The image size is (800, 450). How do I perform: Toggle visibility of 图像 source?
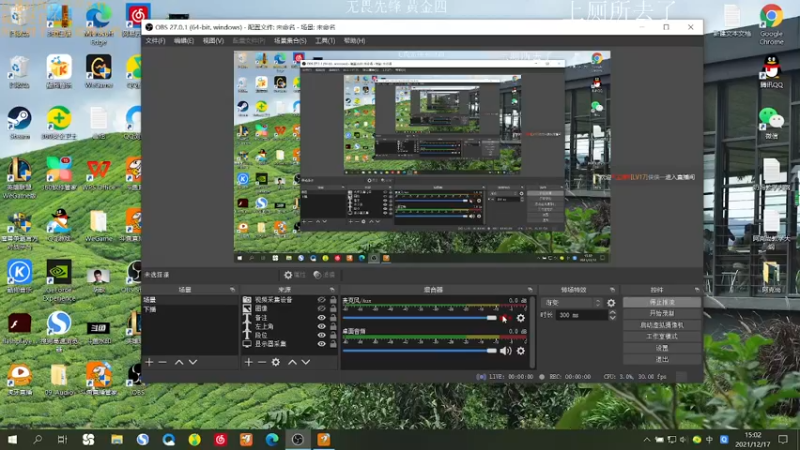tap(321, 308)
